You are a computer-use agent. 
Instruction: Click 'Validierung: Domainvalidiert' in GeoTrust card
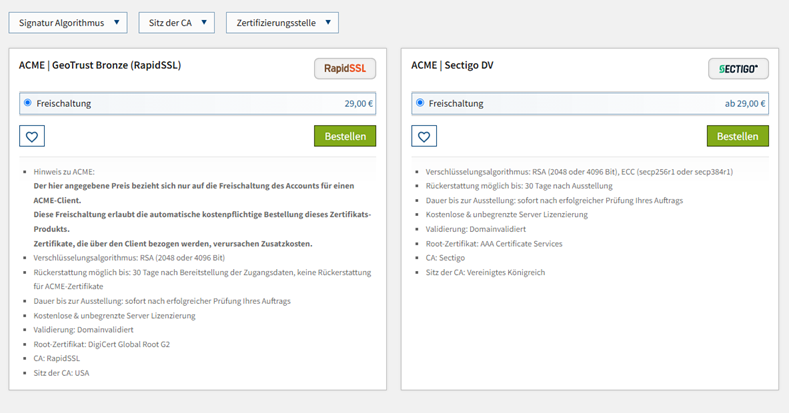point(84,329)
